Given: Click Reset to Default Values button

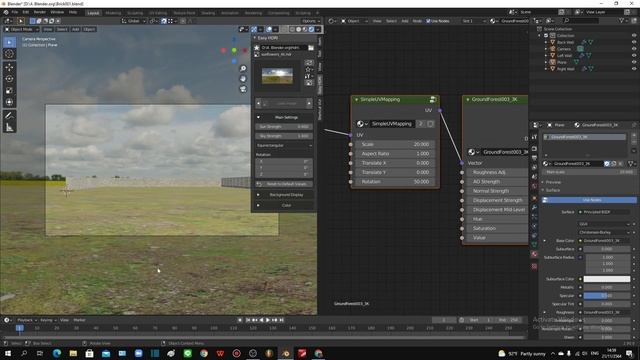Looking at the screenshot, I should pyautogui.click(x=284, y=184).
